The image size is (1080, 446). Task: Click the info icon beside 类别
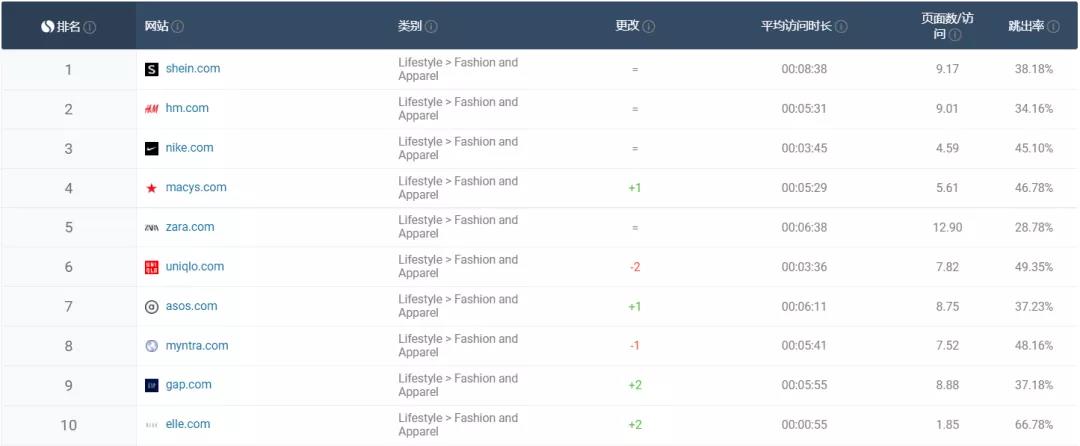(431, 27)
